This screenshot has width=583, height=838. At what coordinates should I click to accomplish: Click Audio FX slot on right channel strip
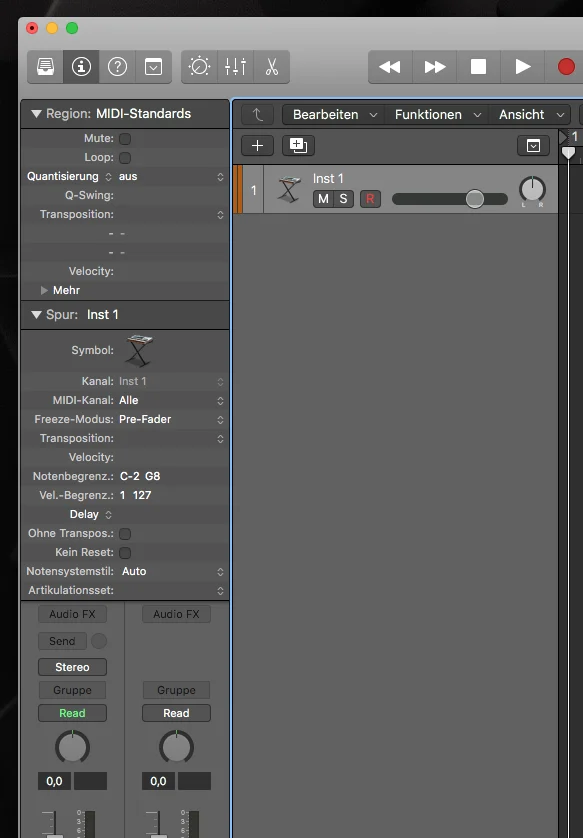pyautogui.click(x=176, y=614)
